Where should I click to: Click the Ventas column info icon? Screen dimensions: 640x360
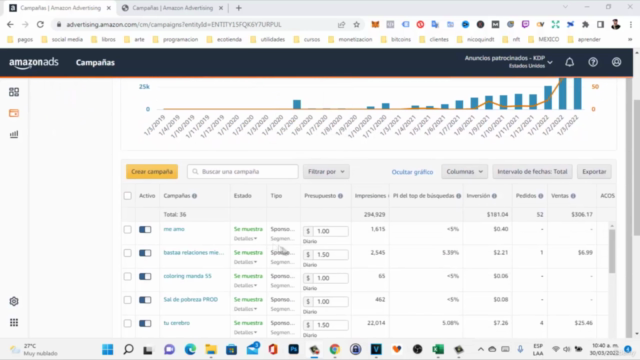573,196
